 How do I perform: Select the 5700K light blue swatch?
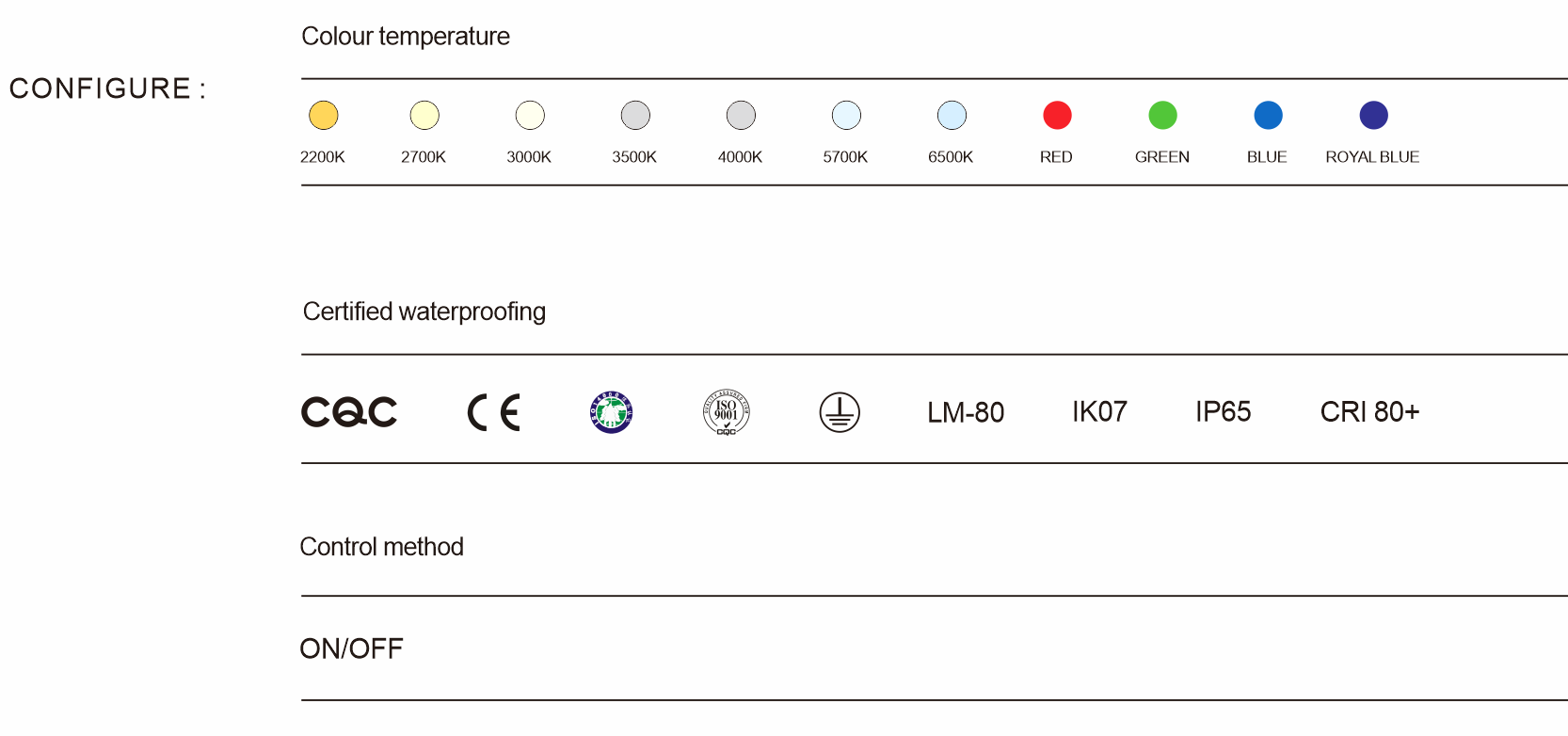tap(846, 115)
